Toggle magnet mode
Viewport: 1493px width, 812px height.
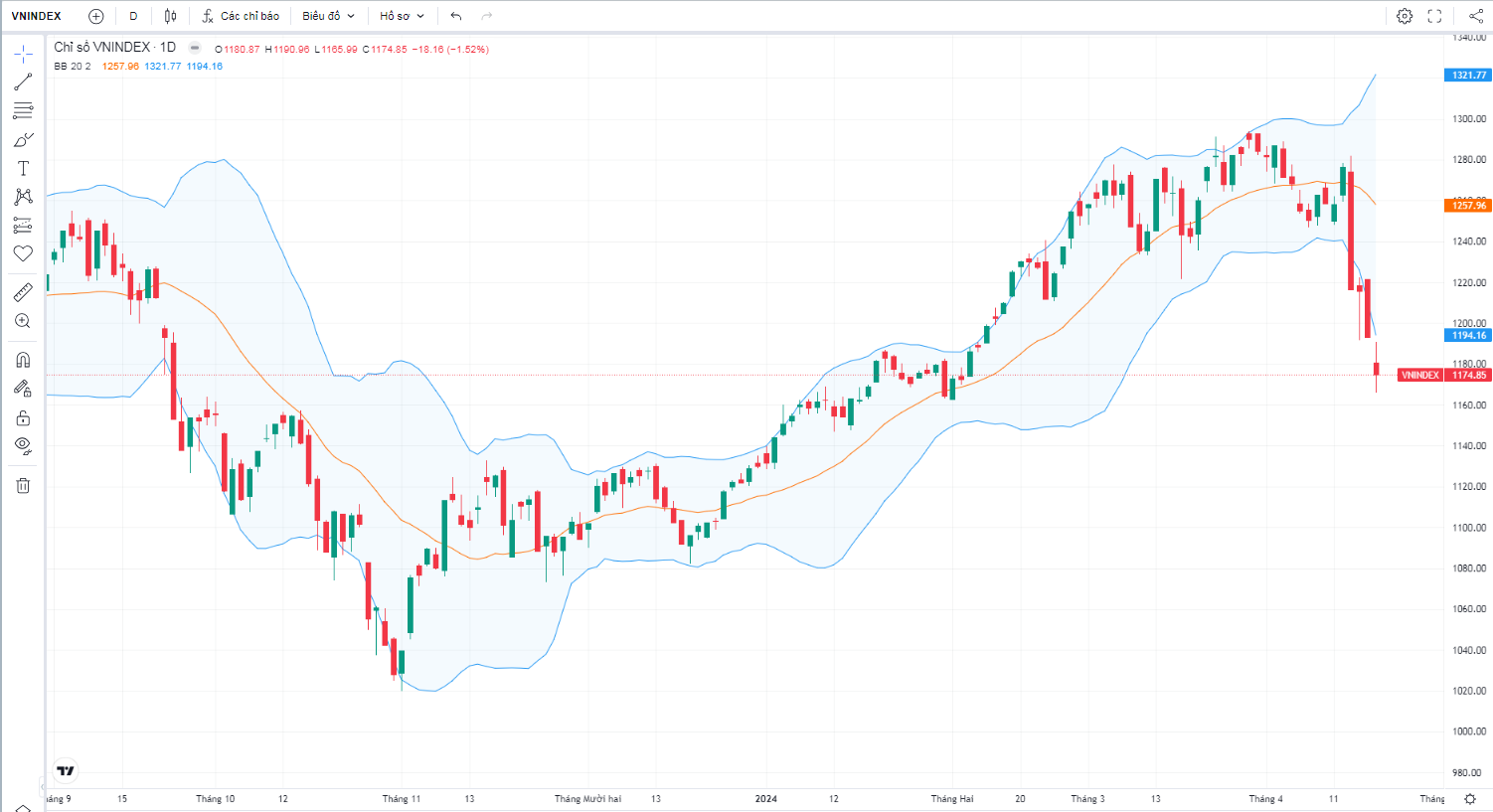pyautogui.click(x=23, y=360)
